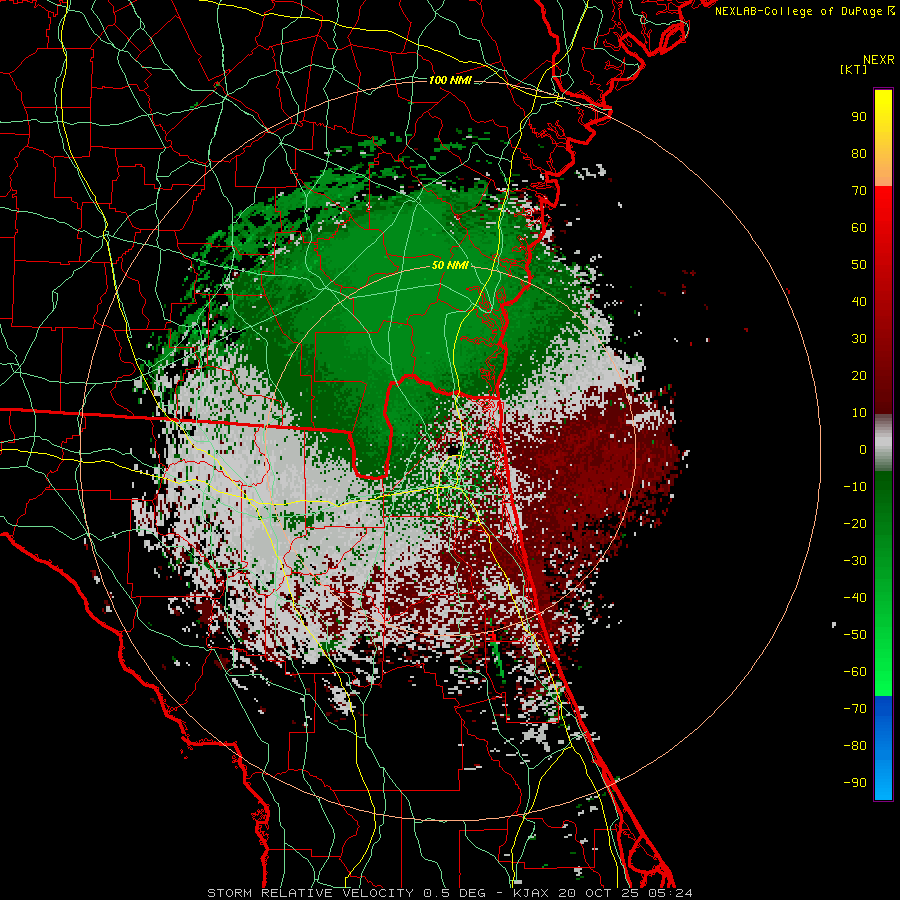The width and height of the screenshot is (900, 900).
Task: Click the STORM RELATIVE VELOCITY caption text
Action: (x=313, y=893)
